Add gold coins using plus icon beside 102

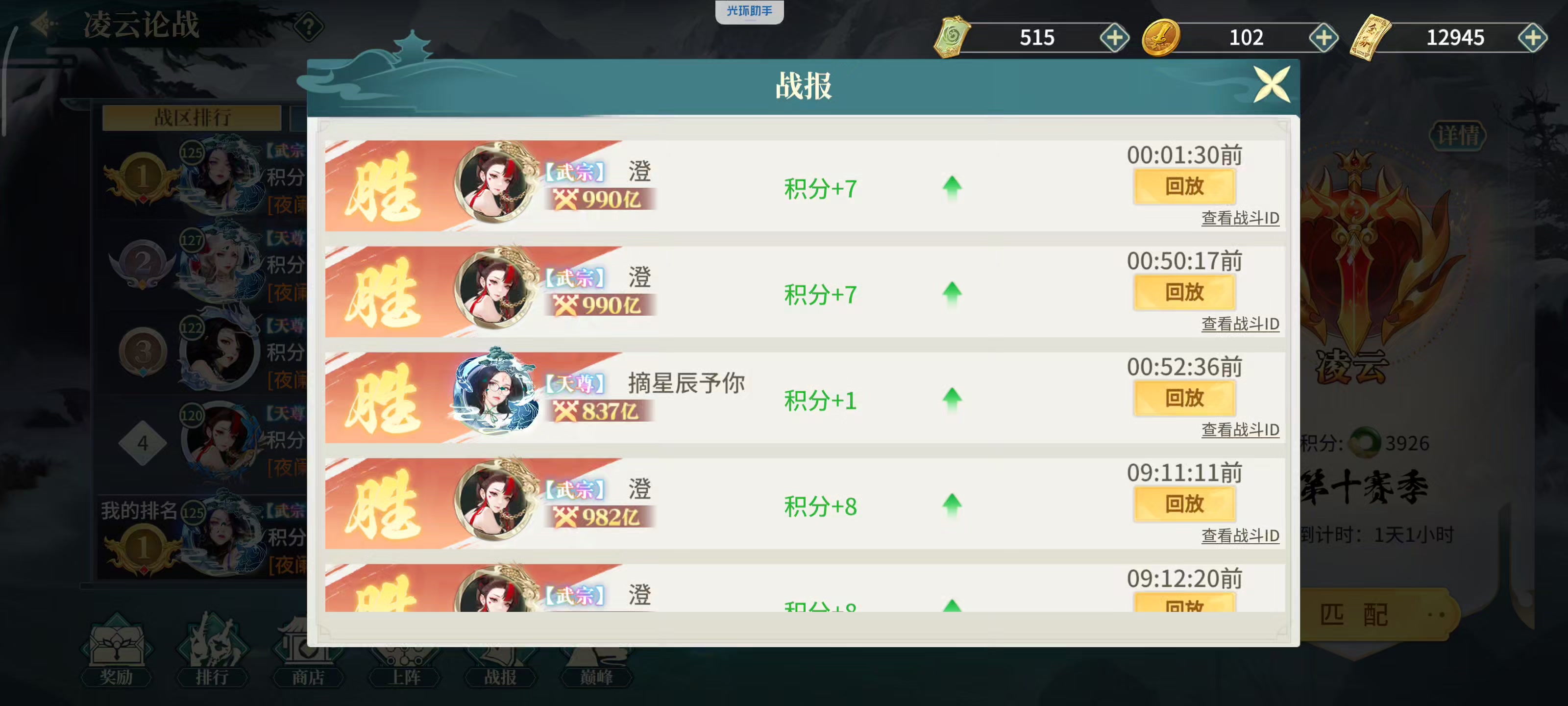click(x=1323, y=38)
